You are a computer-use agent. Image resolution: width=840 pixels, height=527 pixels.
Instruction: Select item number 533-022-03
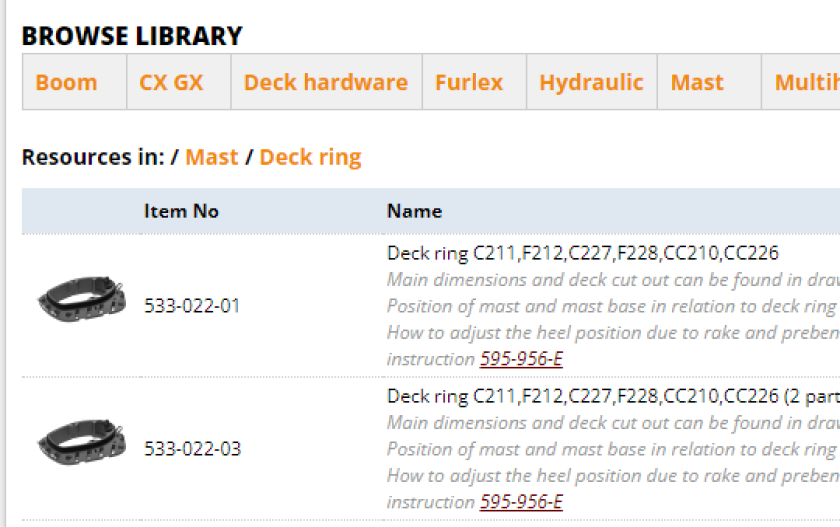[192, 448]
